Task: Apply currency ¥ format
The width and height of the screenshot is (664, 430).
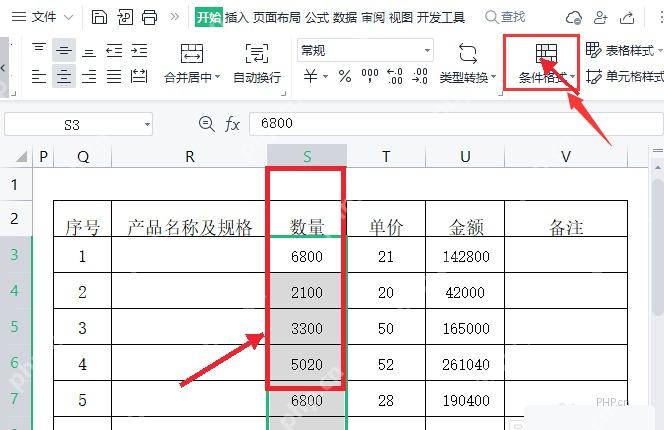Action: (x=310, y=76)
